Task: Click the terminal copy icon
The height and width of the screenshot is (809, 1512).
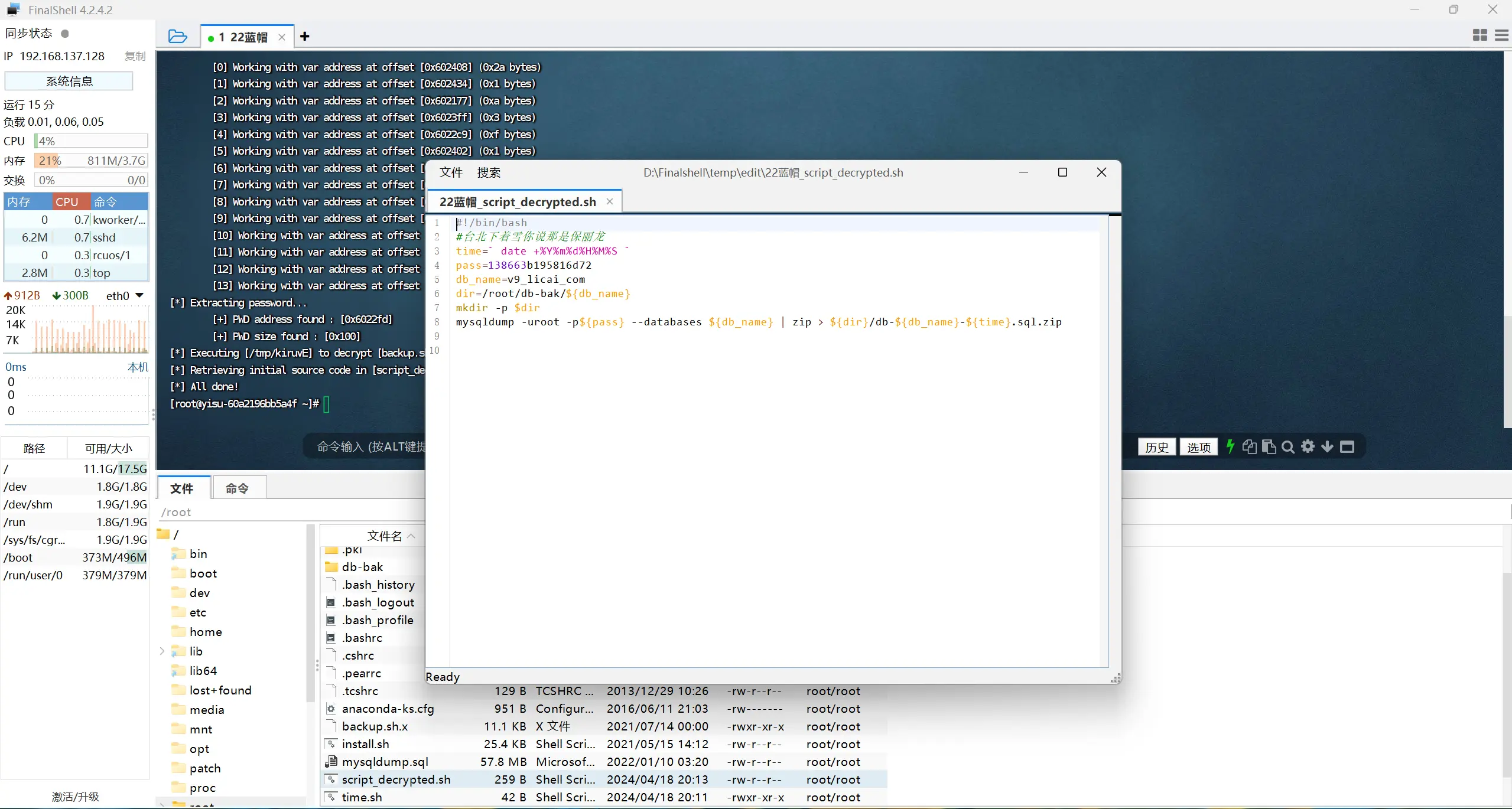Action: [1249, 446]
